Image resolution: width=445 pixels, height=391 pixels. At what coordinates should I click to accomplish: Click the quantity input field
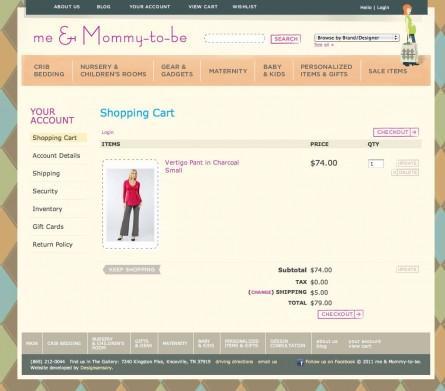(376, 164)
